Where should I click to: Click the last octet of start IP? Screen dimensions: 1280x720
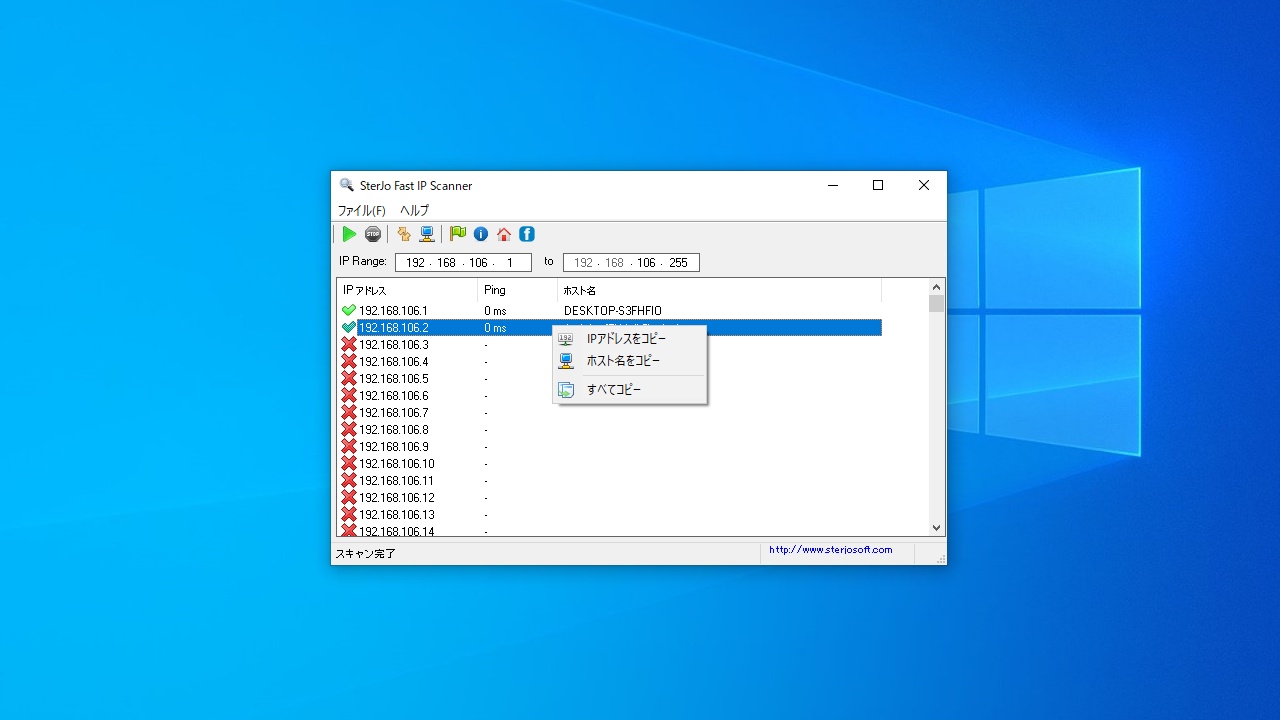510,263
